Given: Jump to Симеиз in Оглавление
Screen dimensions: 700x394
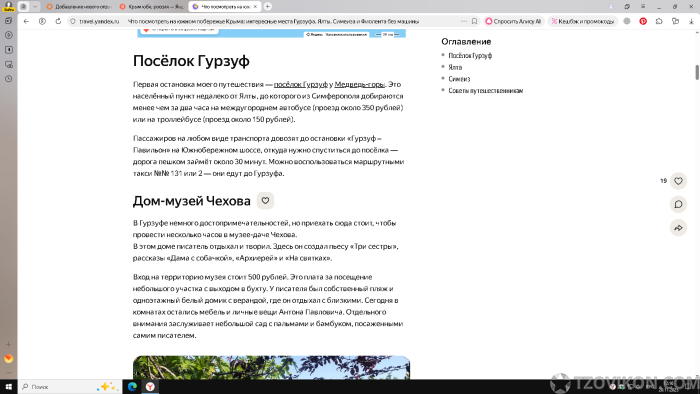Looking at the screenshot, I should 459,79.
